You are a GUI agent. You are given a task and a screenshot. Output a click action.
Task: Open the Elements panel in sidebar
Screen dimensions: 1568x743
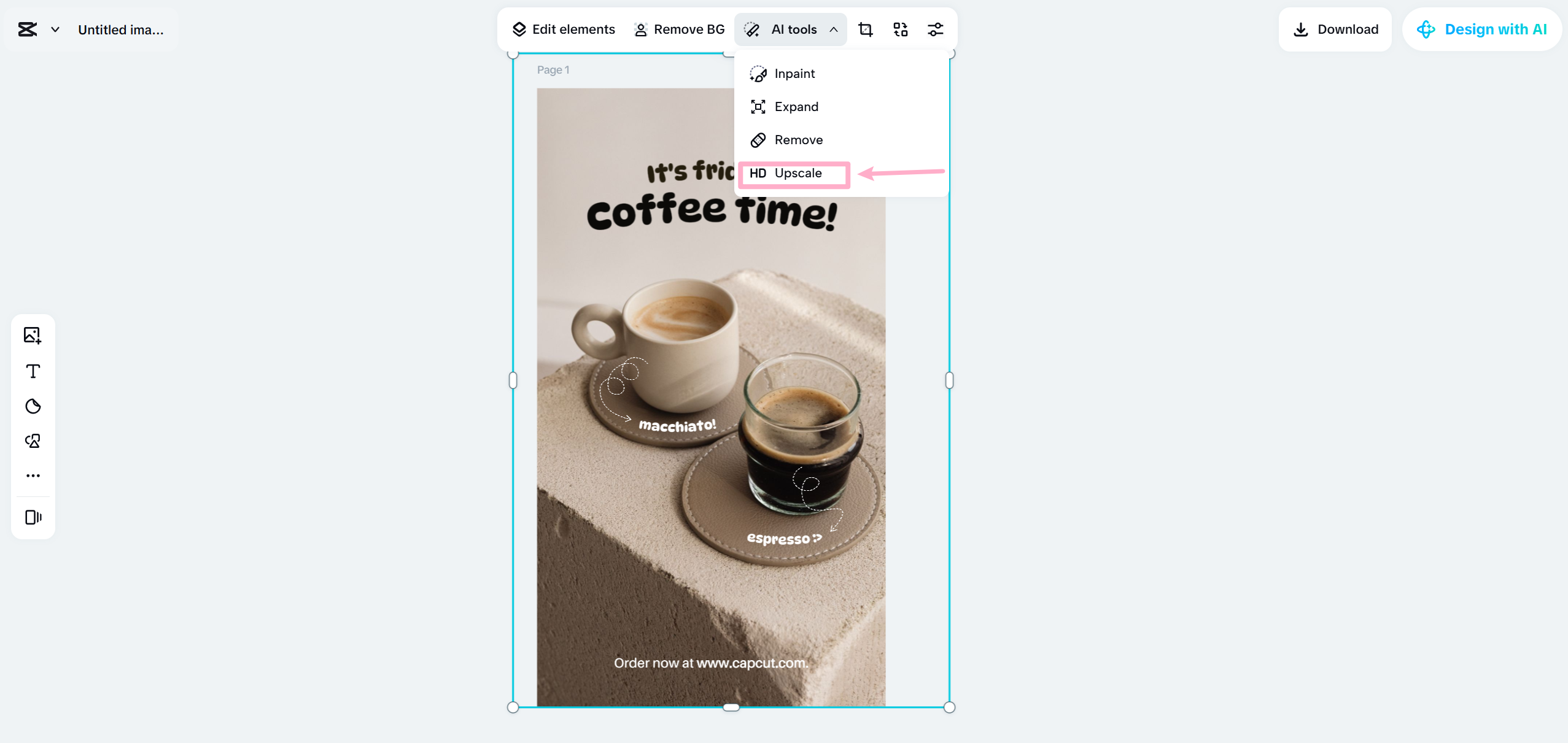(33, 441)
